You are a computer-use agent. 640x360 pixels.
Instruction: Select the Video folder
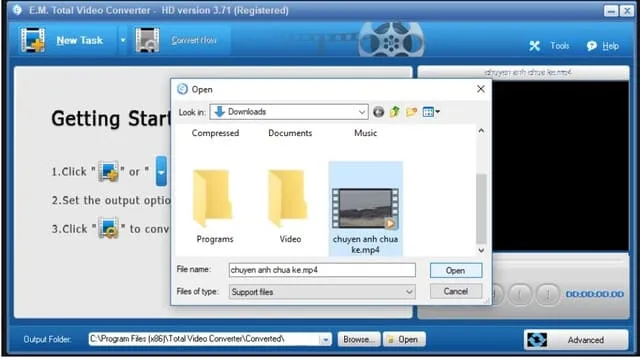coord(290,207)
